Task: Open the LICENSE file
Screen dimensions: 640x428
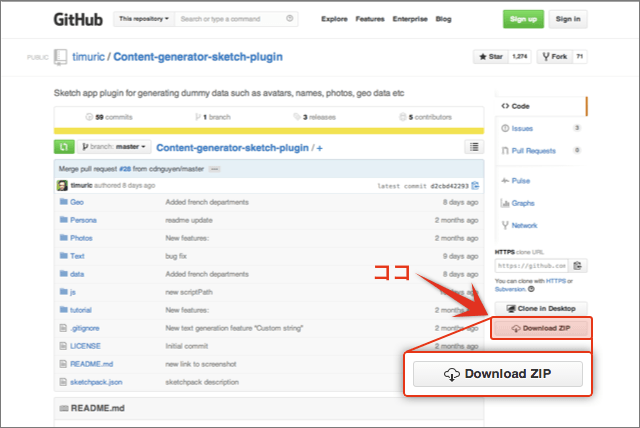Action: pyautogui.click(x=85, y=346)
